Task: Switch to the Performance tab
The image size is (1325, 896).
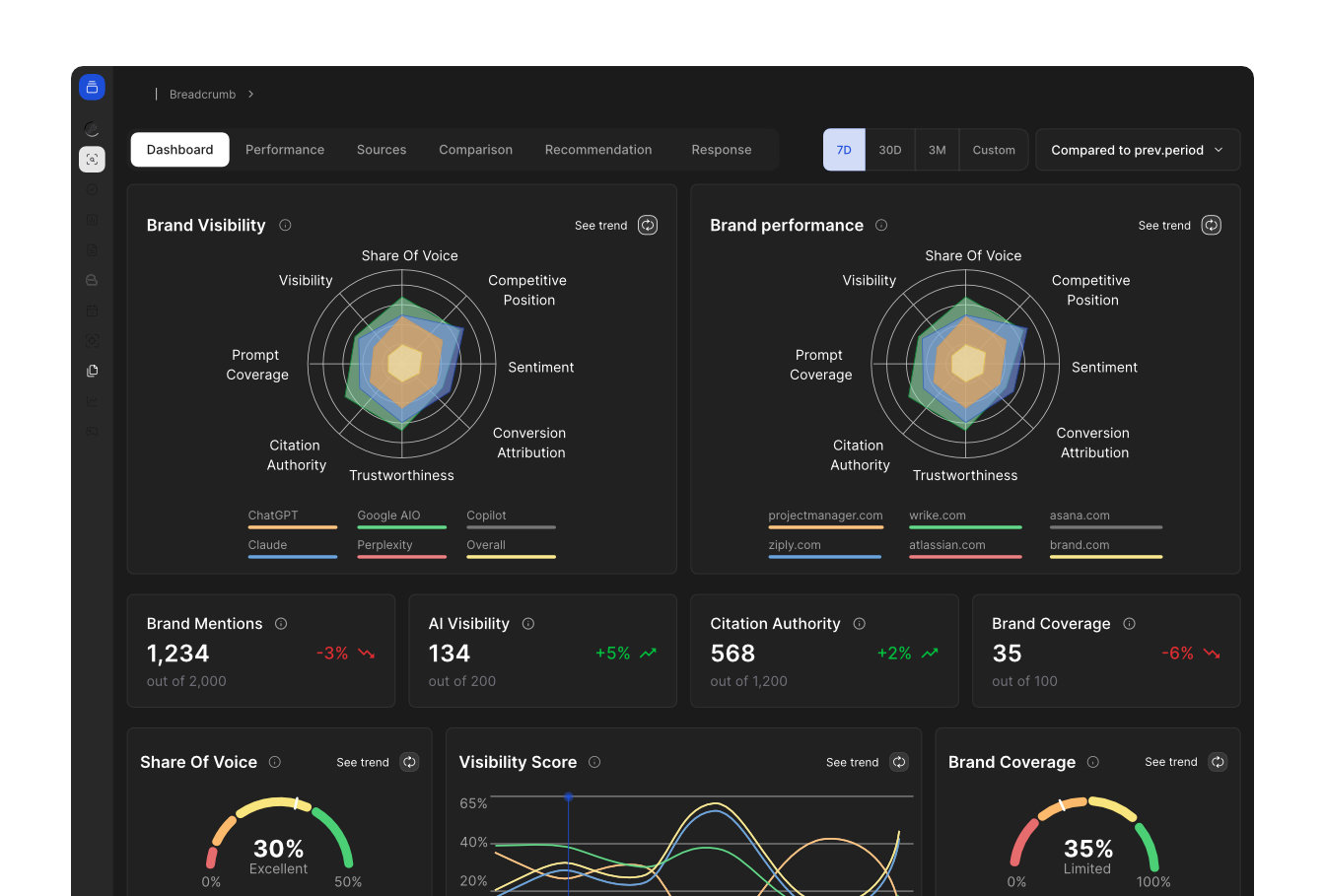Action: coord(285,149)
